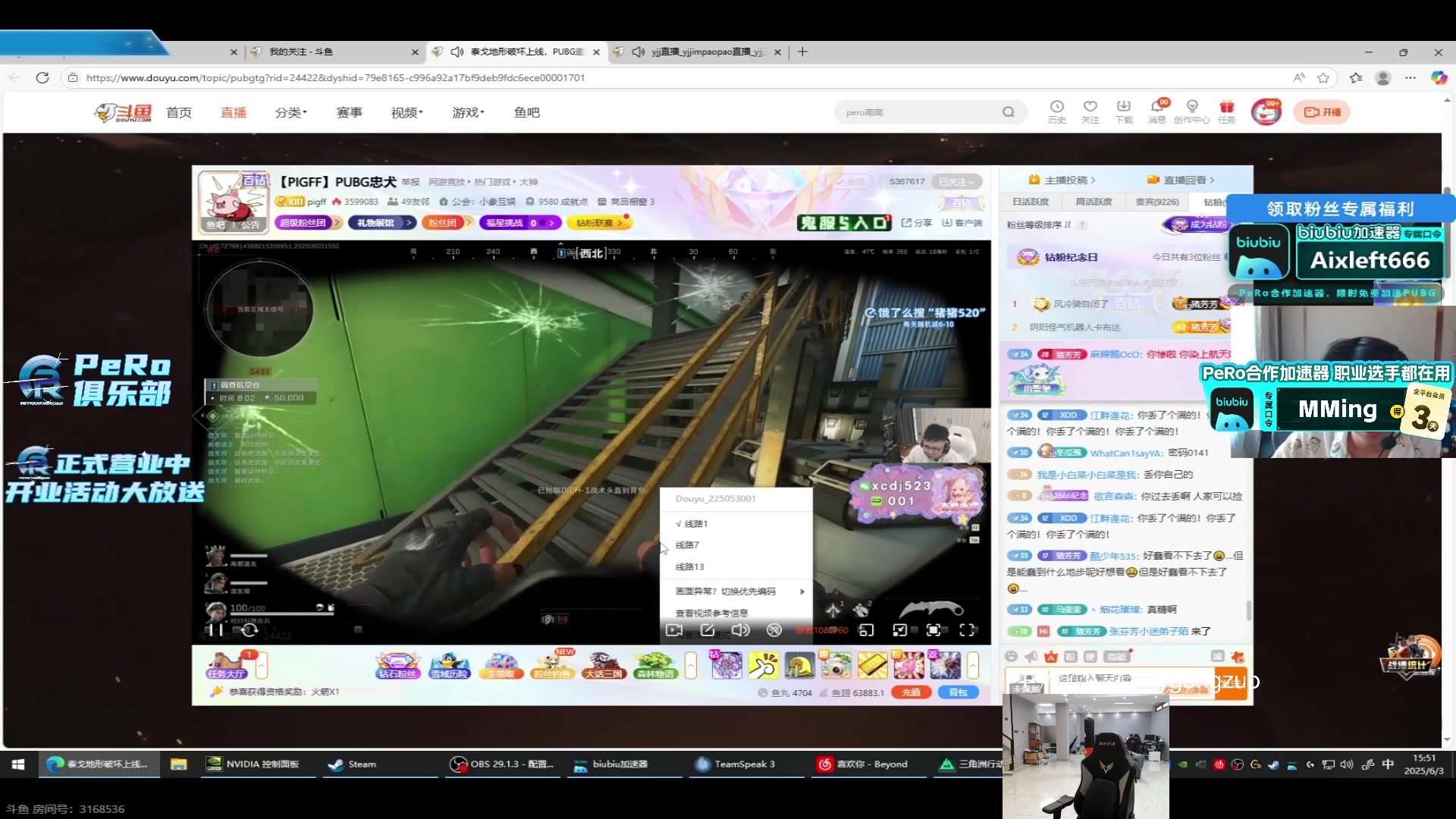
Task: Click the 超级粉丝团 badge button
Action: pos(306,223)
